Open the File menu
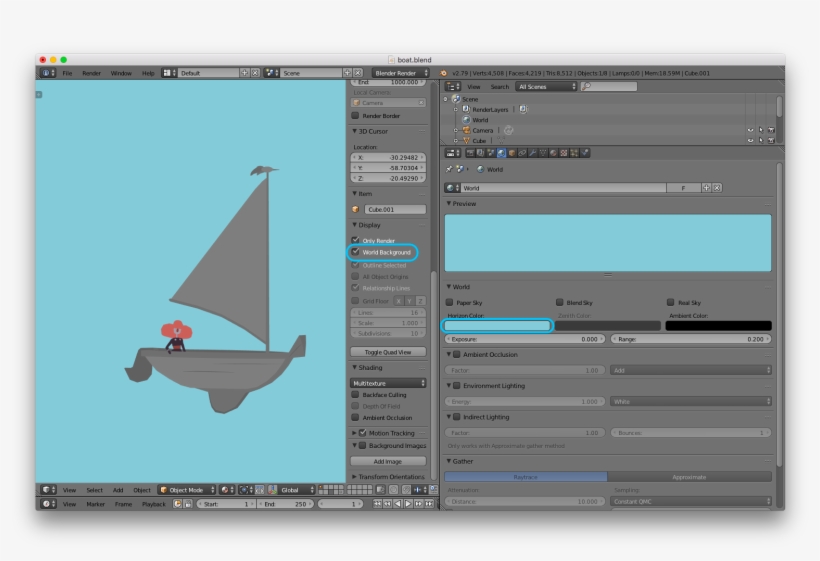Viewport: 820px width, 561px height. coord(67,73)
